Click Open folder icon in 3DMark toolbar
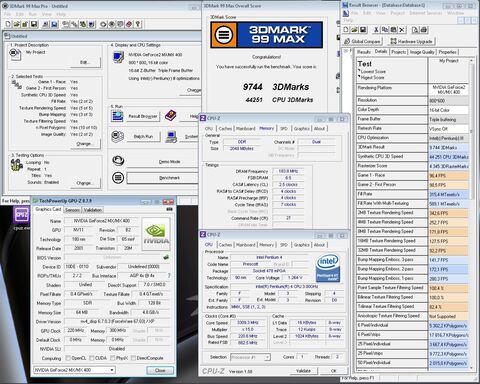The image size is (480, 384). pyautogui.click(x=16, y=24)
